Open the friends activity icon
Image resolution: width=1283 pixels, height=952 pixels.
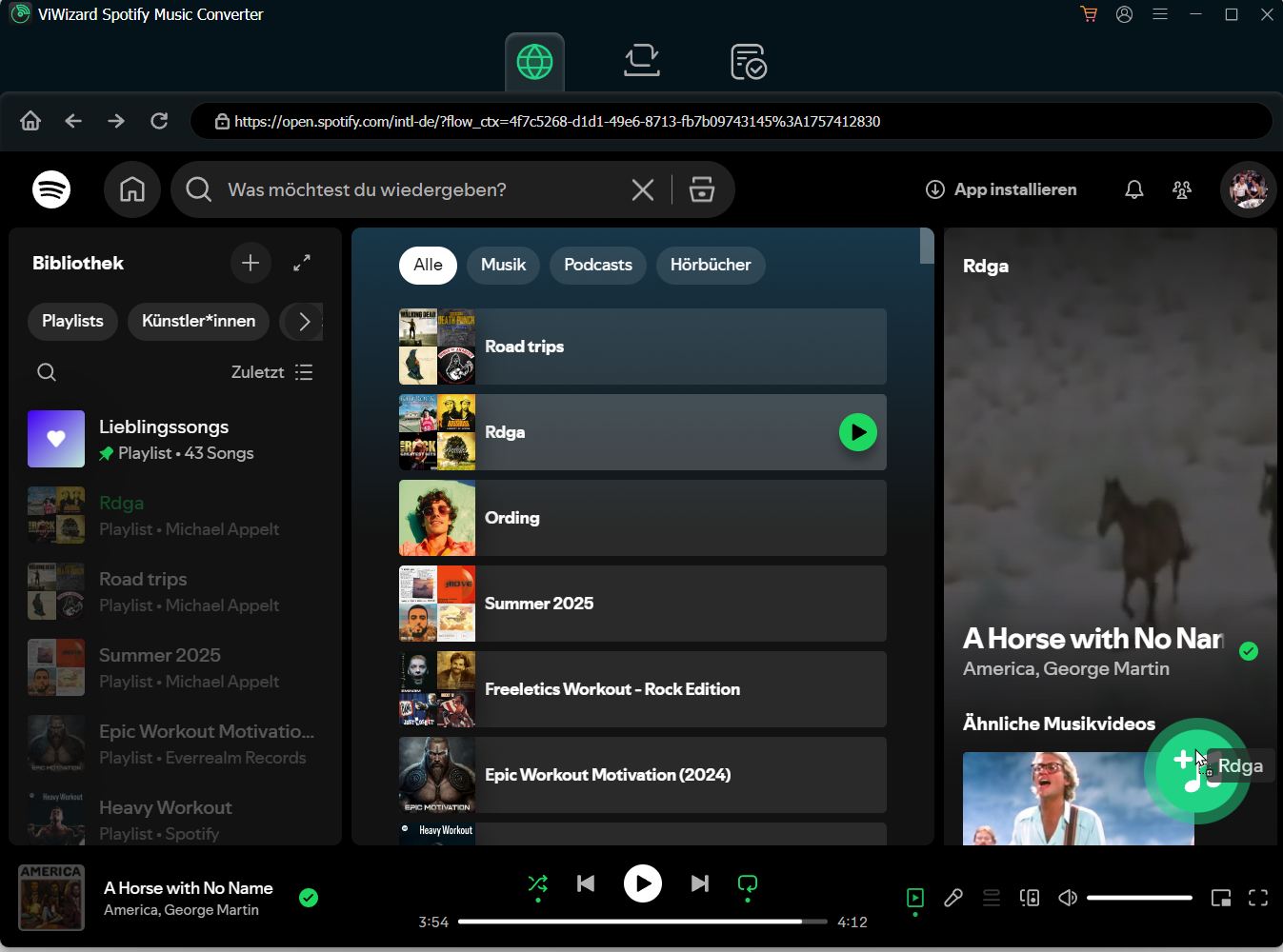click(1182, 189)
